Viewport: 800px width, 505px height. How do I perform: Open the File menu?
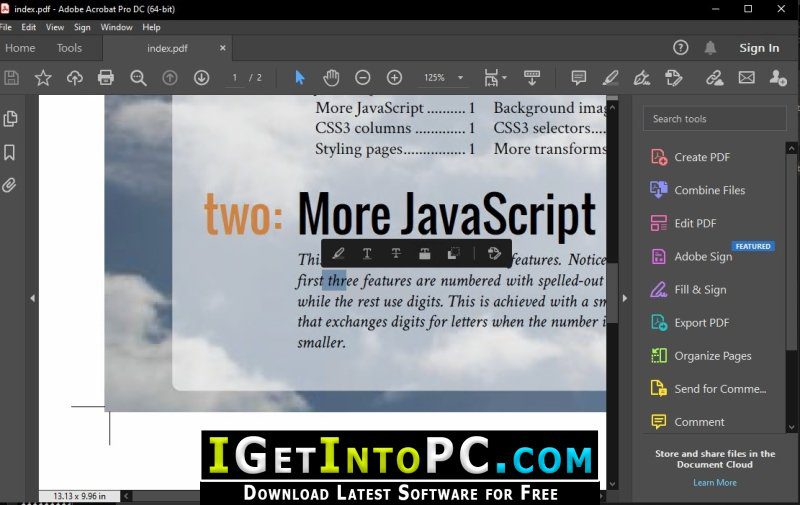(6, 28)
